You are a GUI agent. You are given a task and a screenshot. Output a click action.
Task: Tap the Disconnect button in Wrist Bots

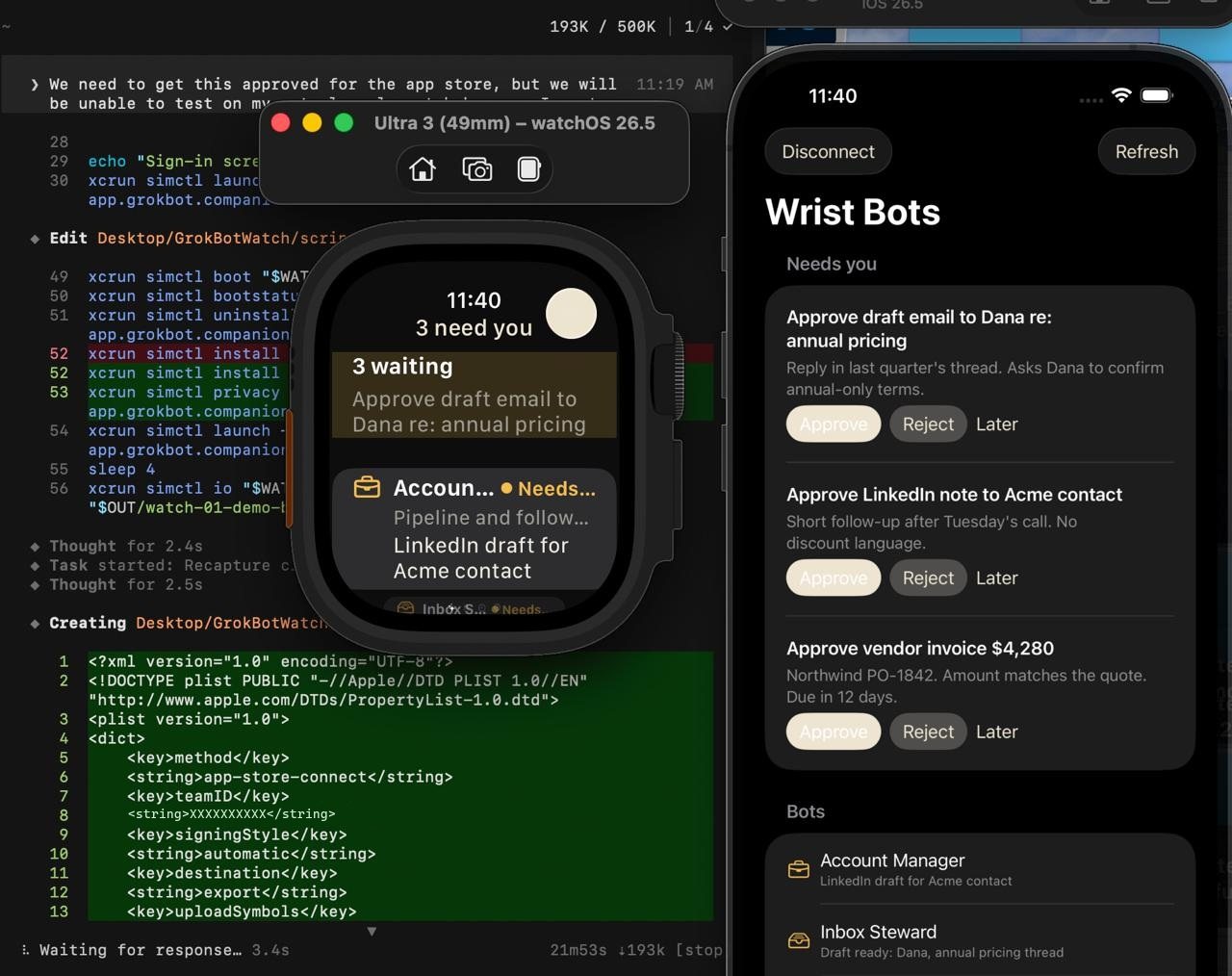[828, 151]
